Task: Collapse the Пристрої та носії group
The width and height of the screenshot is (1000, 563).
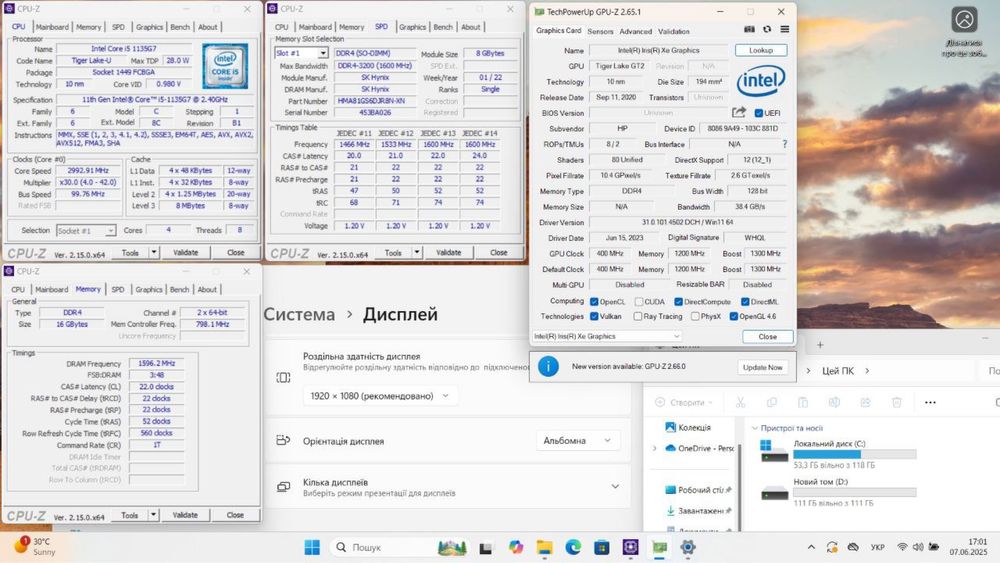Action: point(754,428)
